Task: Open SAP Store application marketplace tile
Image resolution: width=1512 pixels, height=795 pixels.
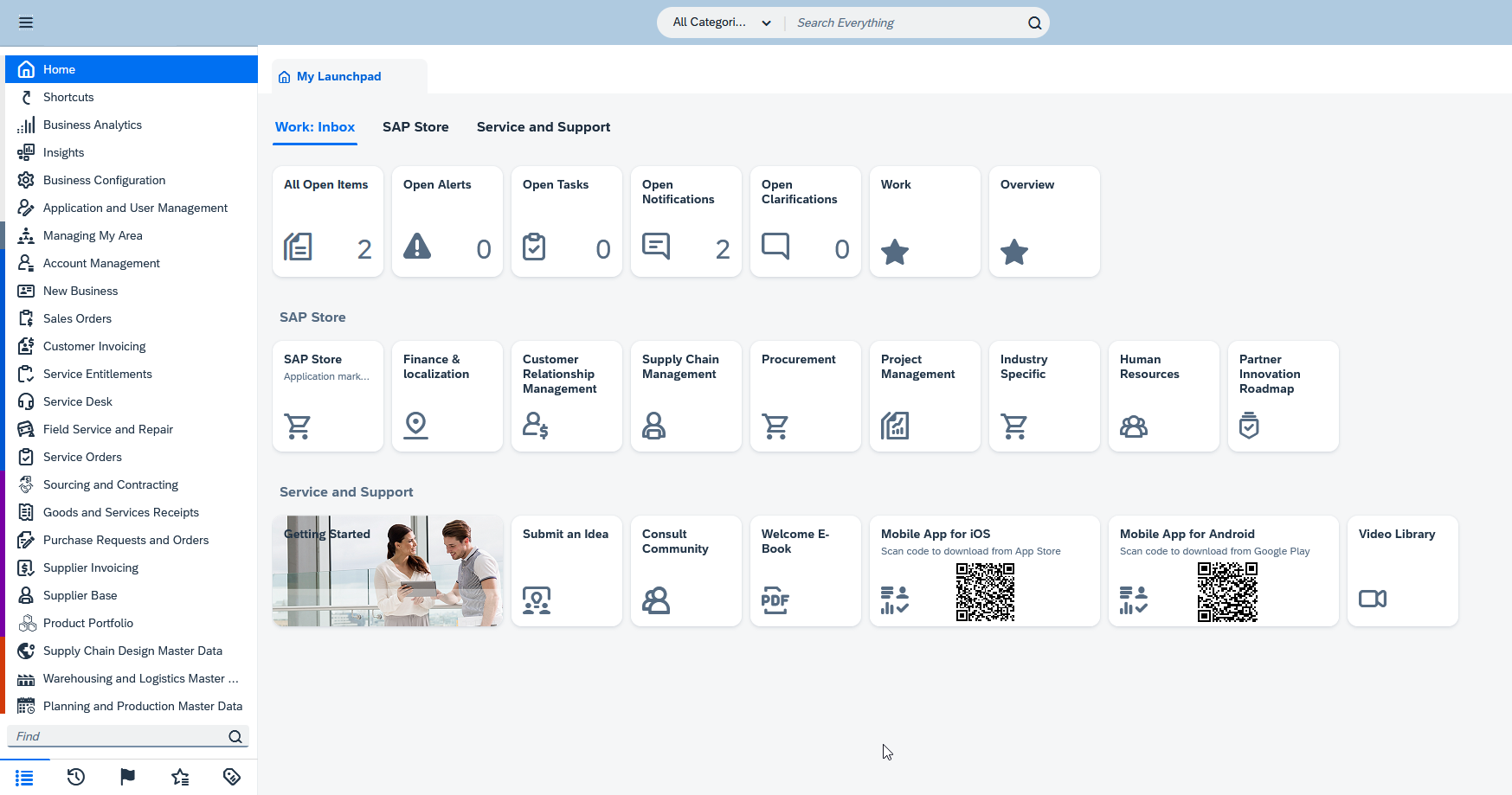Action: point(328,396)
